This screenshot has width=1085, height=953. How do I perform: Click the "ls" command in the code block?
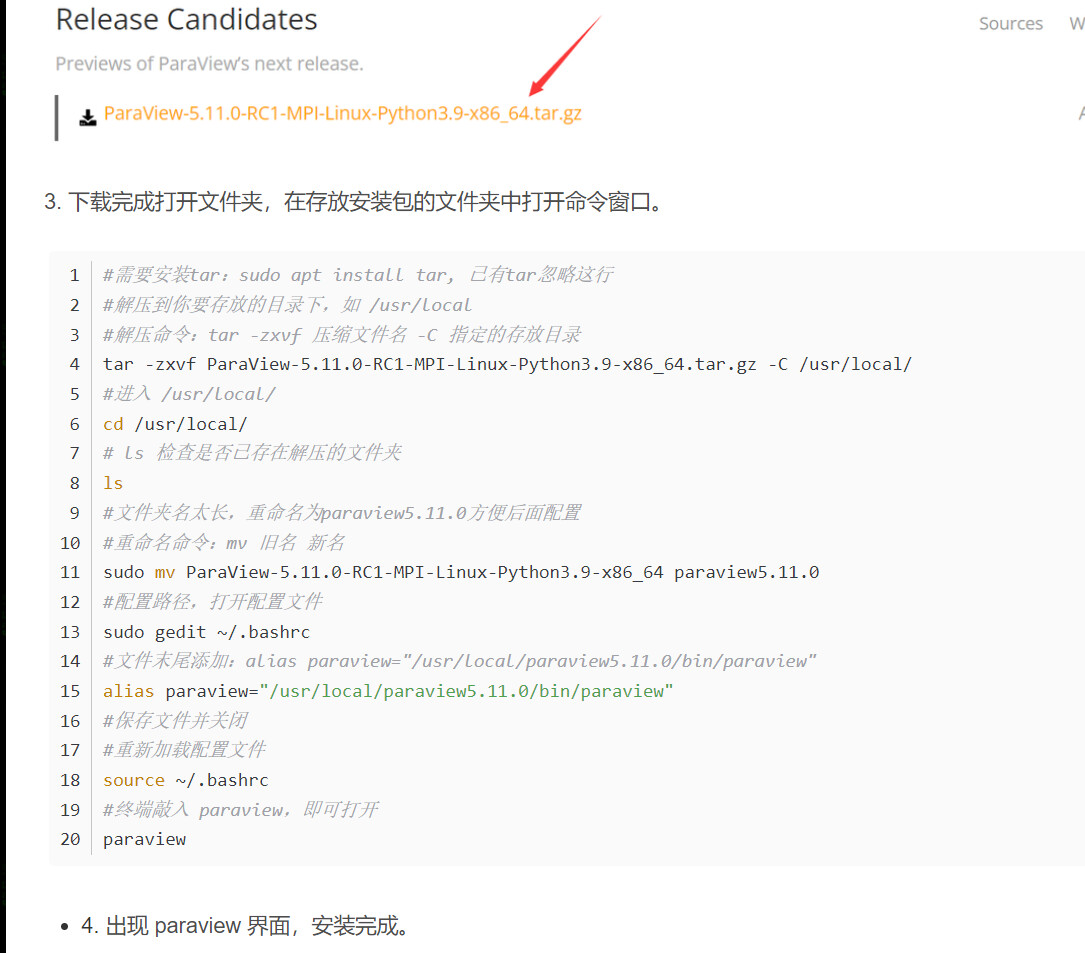(x=113, y=483)
